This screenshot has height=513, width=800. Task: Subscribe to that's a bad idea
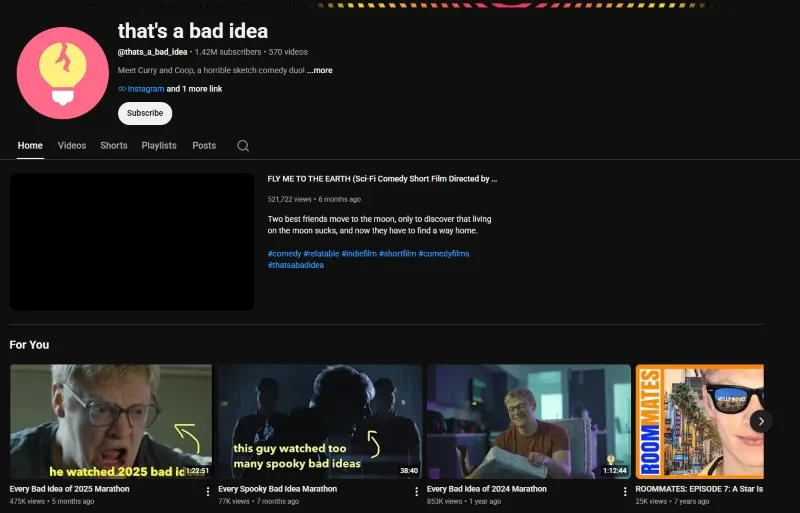tap(145, 113)
